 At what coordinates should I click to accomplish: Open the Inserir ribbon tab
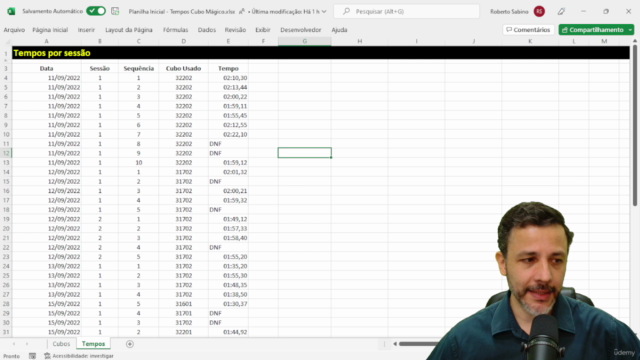coord(86,30)
